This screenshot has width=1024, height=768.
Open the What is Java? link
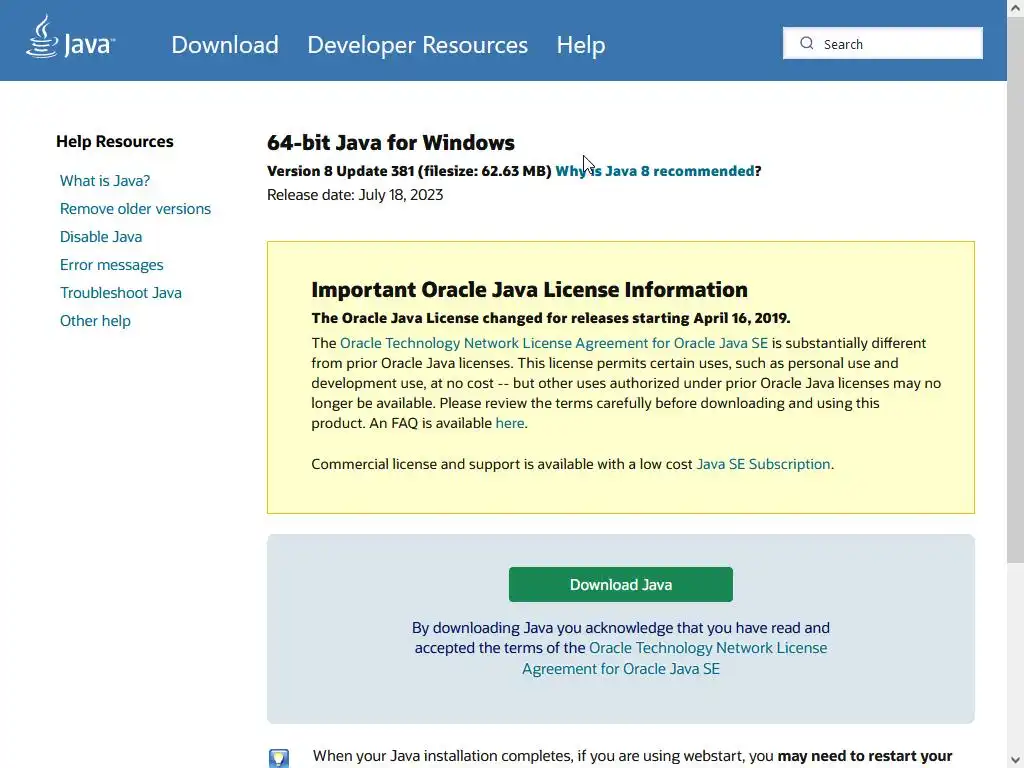point(104,181)
